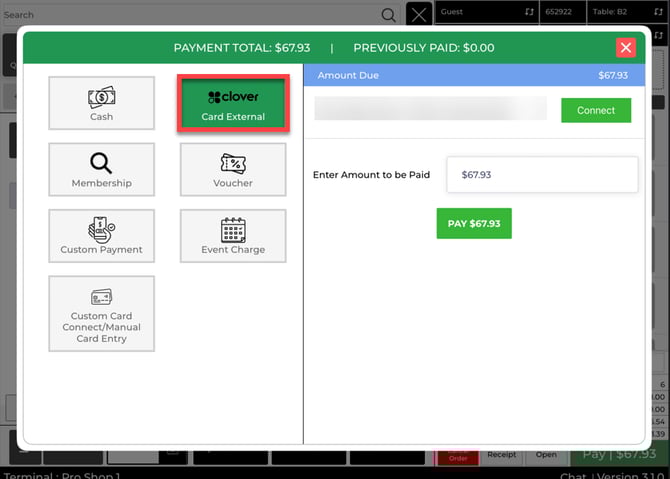Select Cash payment method
The height and width of the screenshot is (479, 670).
101,103
